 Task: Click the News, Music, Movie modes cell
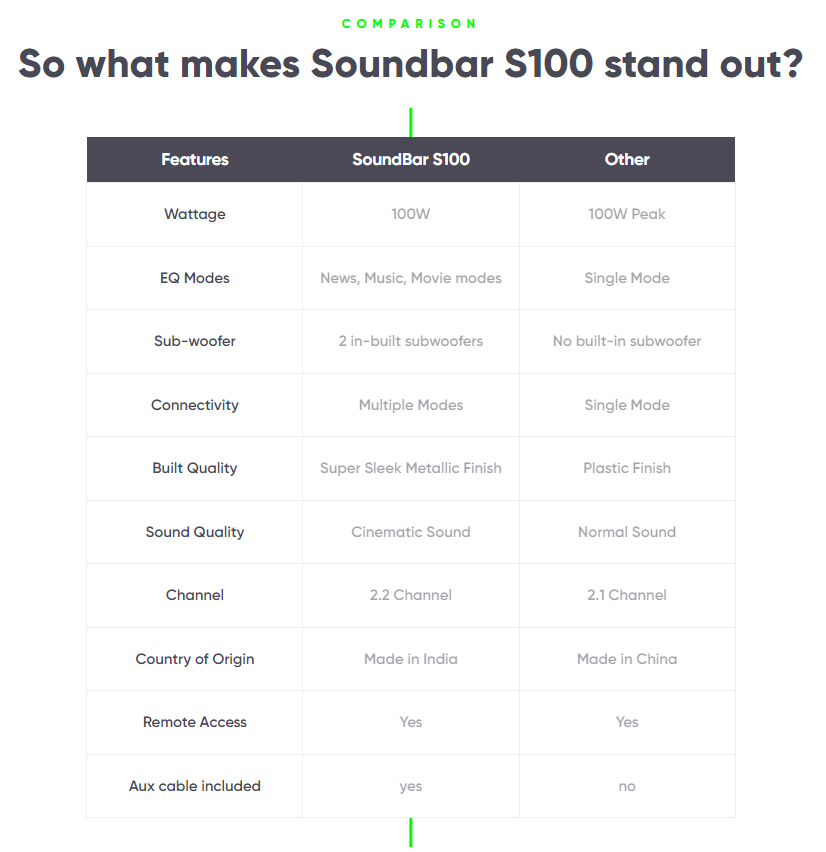(x=411, y=278)
